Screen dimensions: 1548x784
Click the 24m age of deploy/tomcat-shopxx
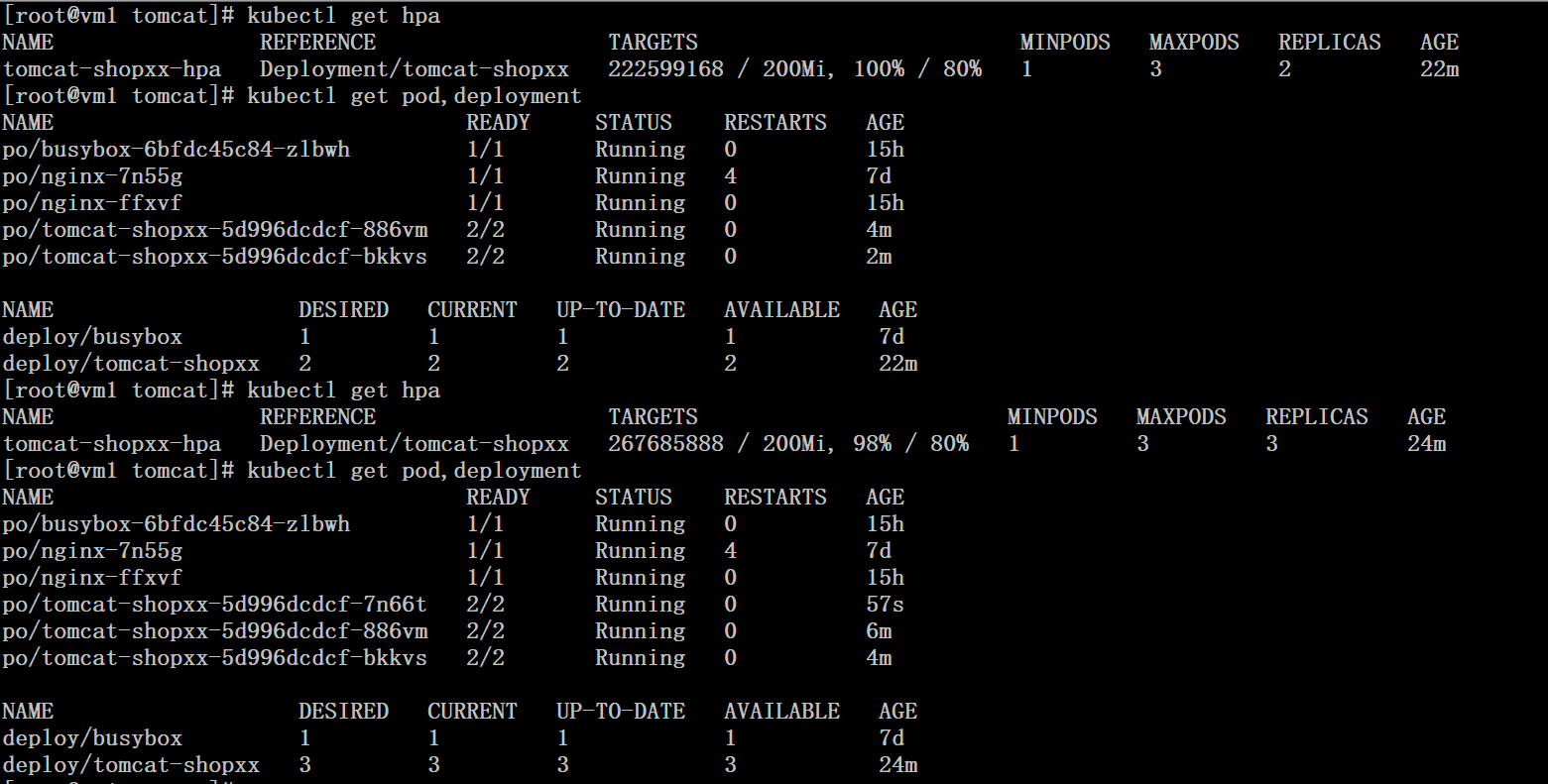897,765
